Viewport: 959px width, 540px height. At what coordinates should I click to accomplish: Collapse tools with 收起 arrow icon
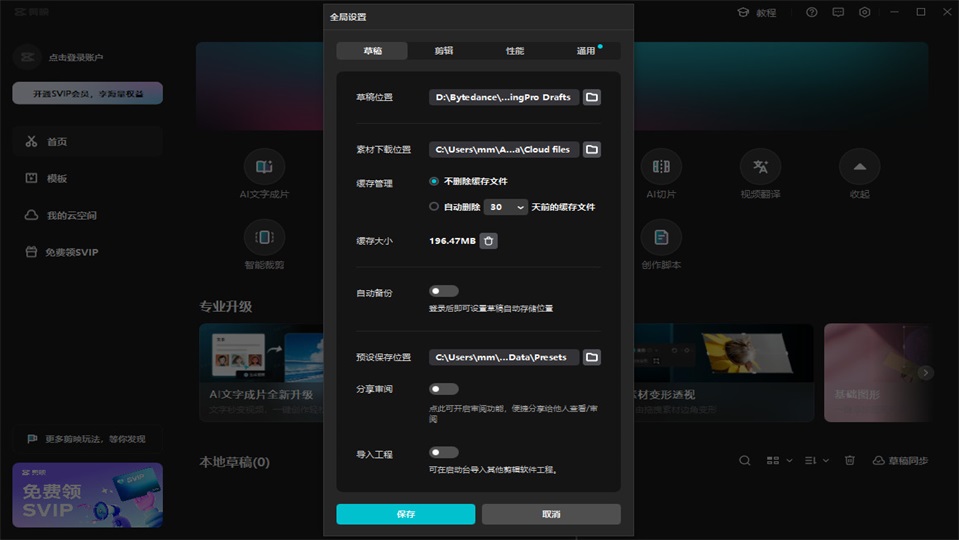tap(859, 166)
